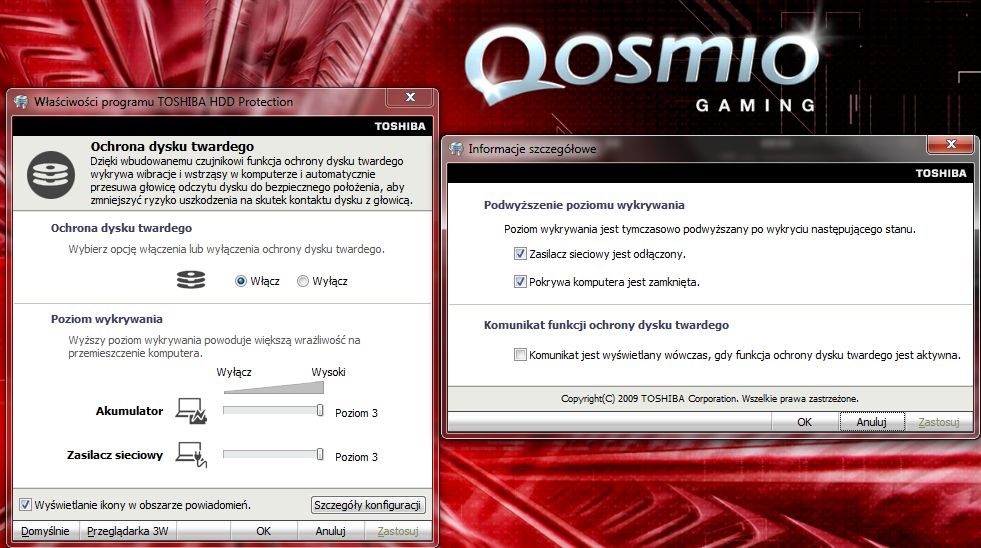Close the Informacje szczegółowe dialog
This screenshot has height=548, width=981.
[x=952, y=144]
